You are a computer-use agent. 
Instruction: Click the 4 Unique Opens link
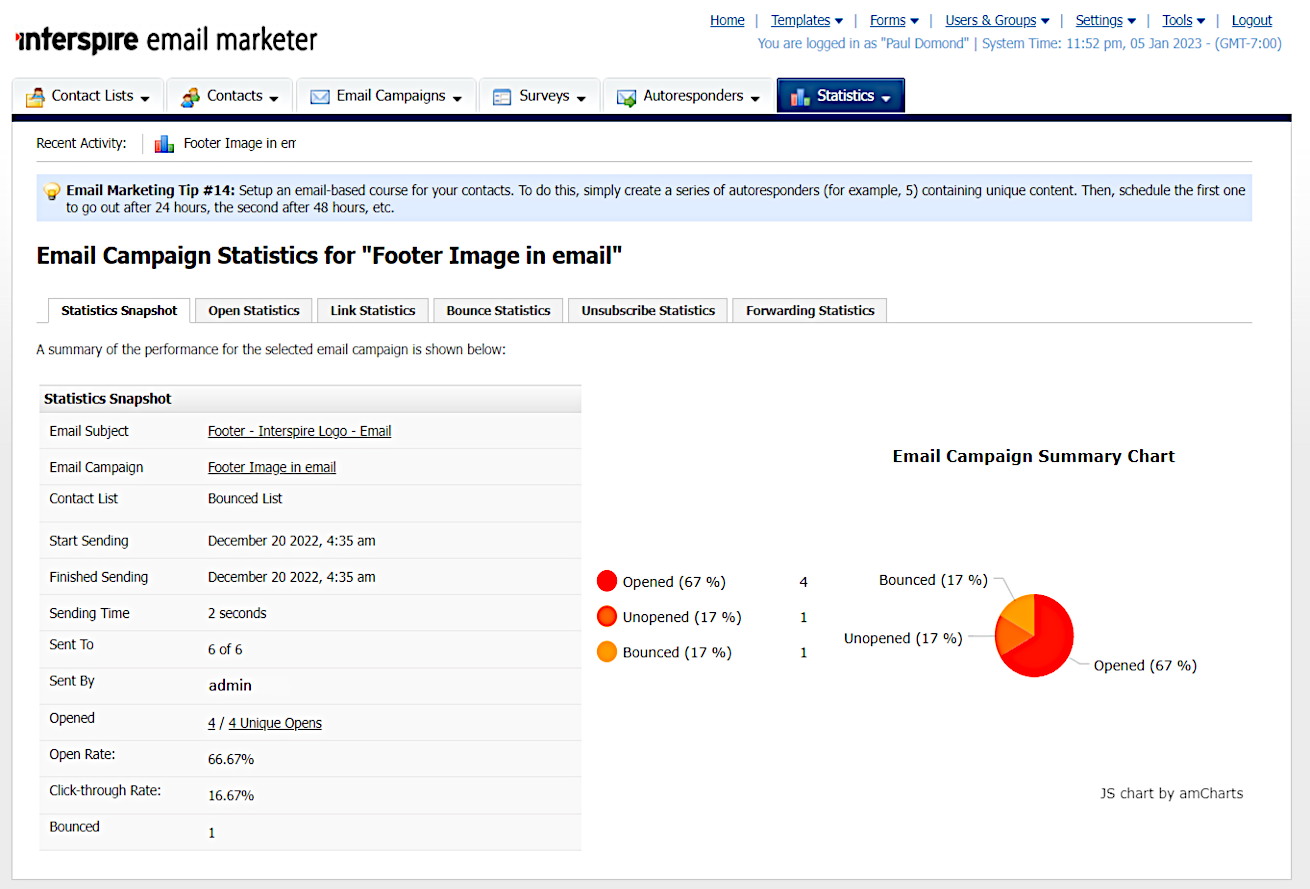pyautogui.click(x=275, y=723)
